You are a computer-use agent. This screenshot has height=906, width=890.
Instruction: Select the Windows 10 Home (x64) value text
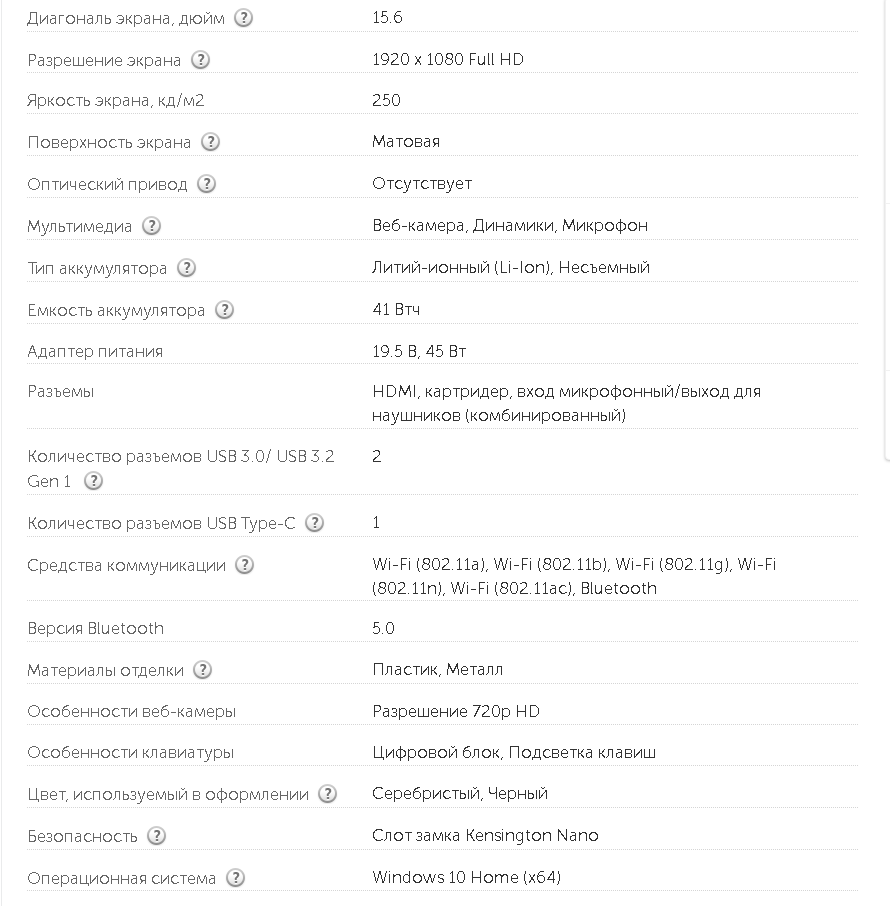coord(466,877)
